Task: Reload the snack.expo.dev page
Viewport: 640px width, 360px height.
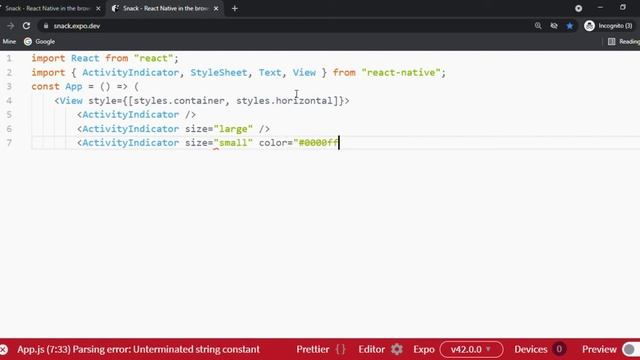Action: [26, 26]
